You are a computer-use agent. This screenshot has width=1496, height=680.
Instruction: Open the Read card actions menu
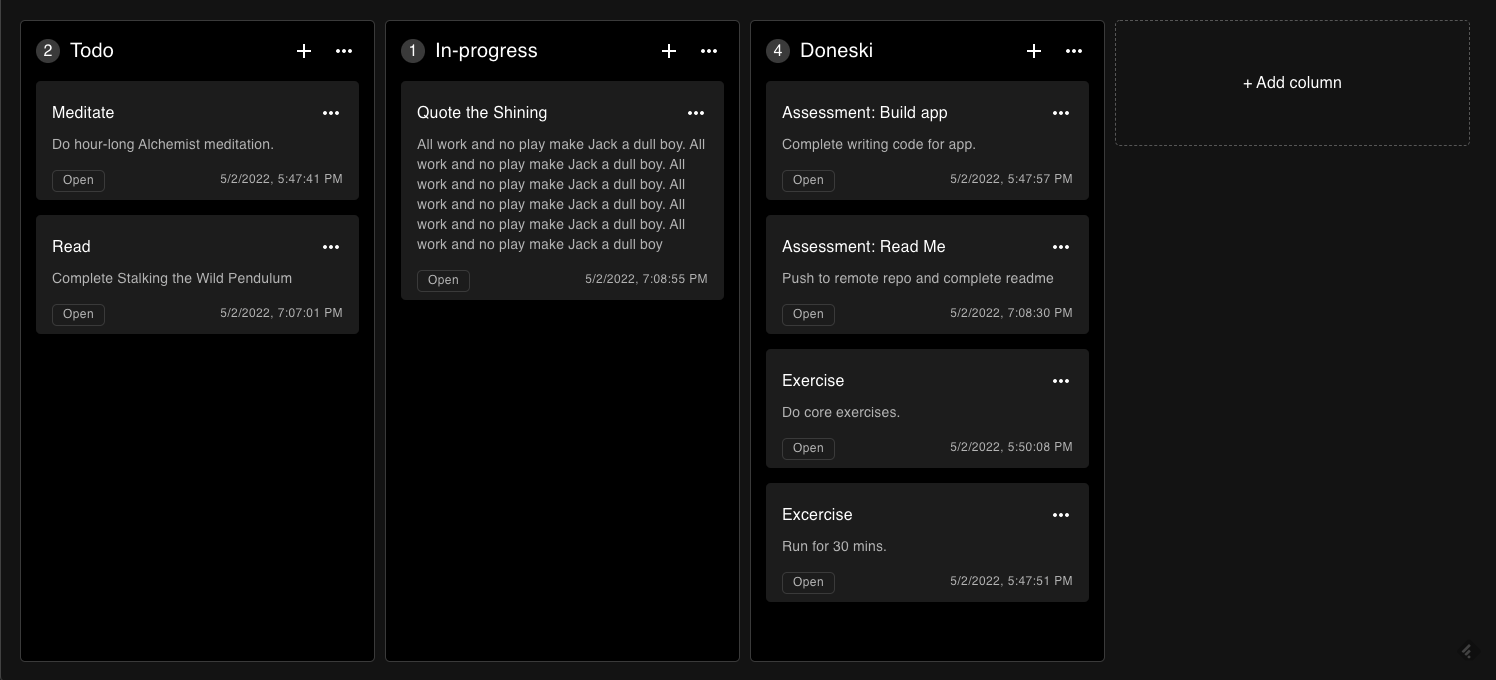(331, 247)
